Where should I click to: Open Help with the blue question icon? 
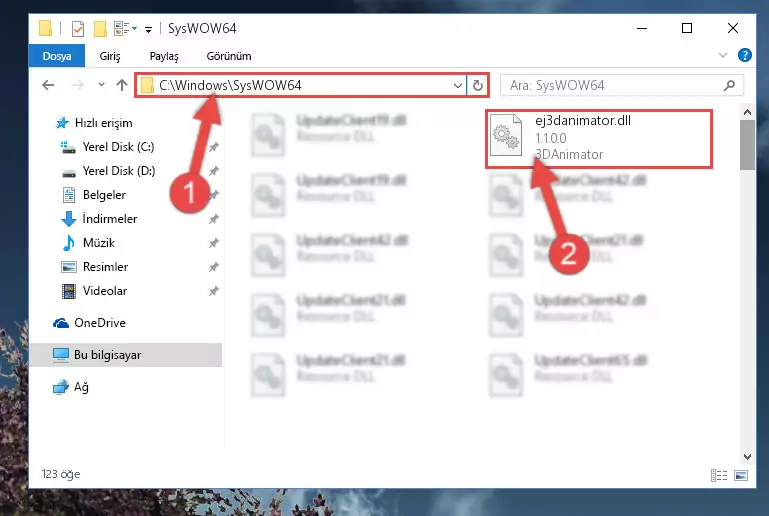click(x=744, y=55)
